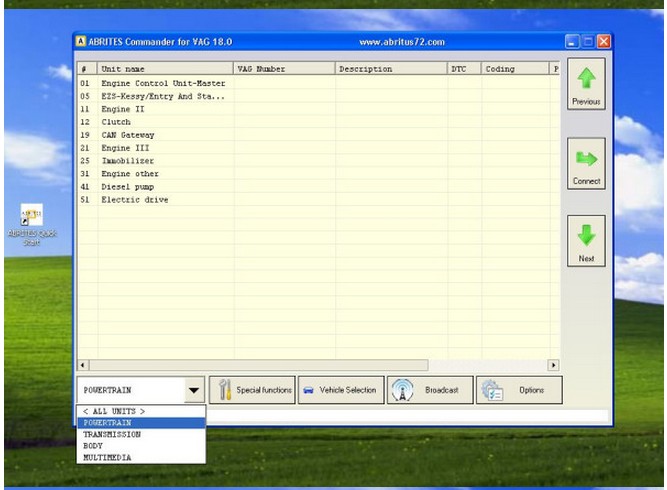667x490 pixels.
Task: Pick MULTIMEDIA from the unit list
Action: [107, 458]
